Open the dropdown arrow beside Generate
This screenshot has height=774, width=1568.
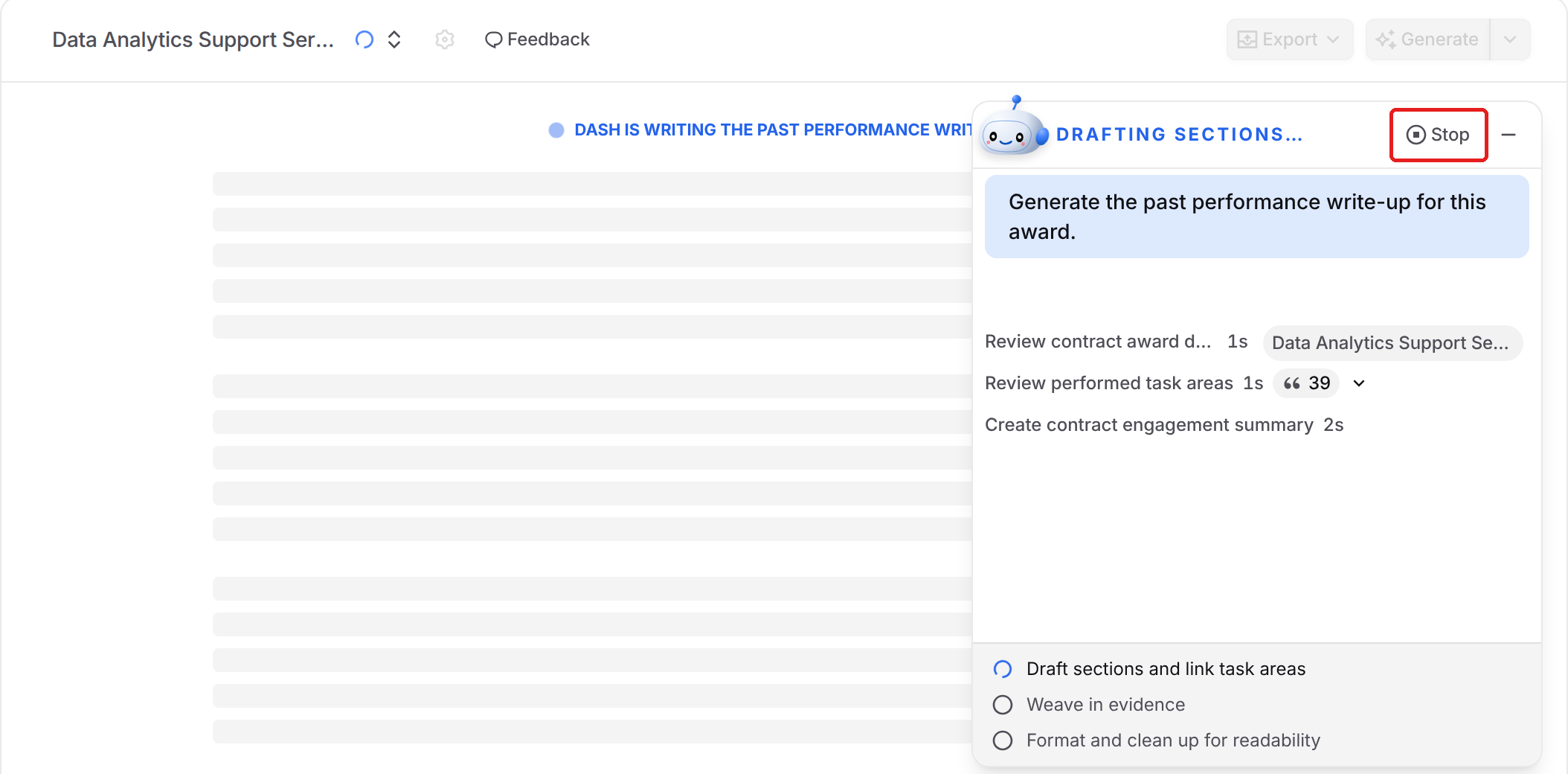(x=1510, y=39)
